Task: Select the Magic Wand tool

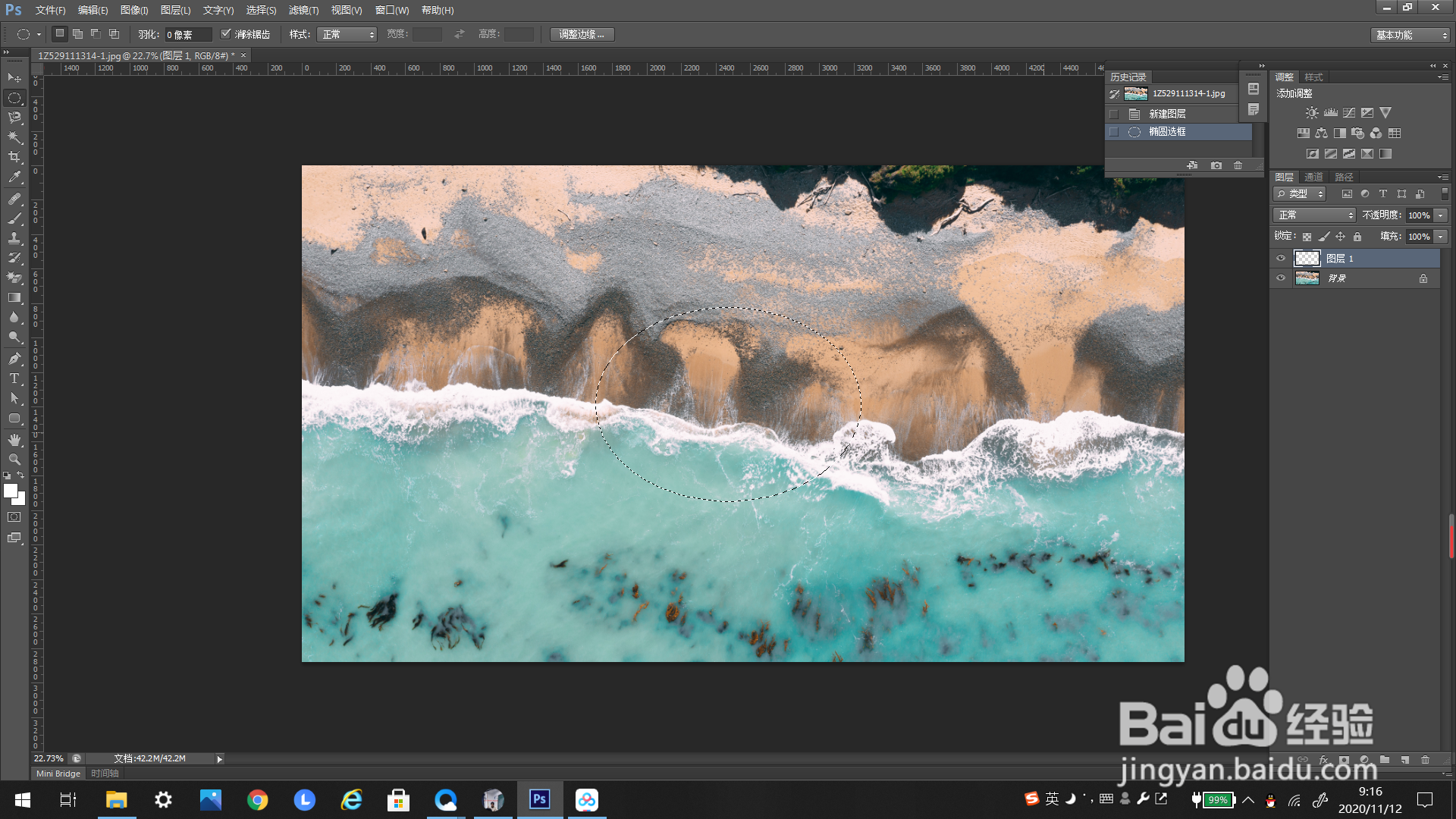Action: [x=14, y=137]
